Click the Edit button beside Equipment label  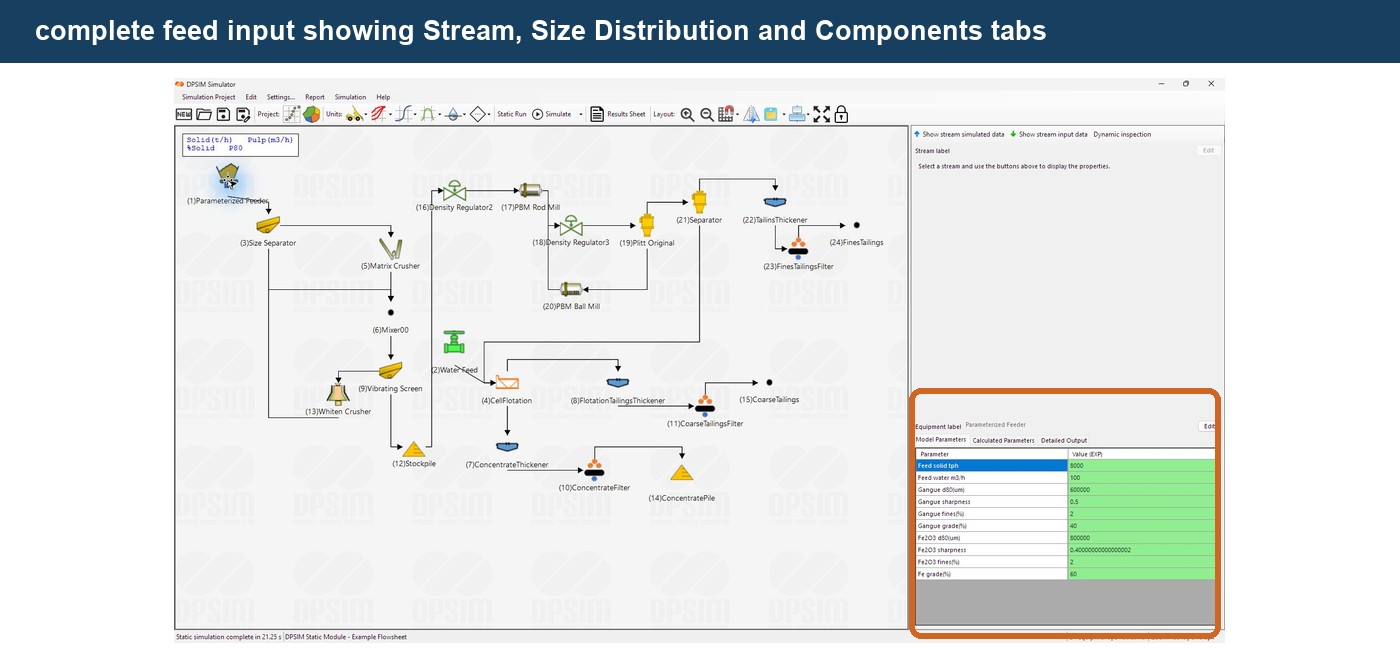(1208, 426)
